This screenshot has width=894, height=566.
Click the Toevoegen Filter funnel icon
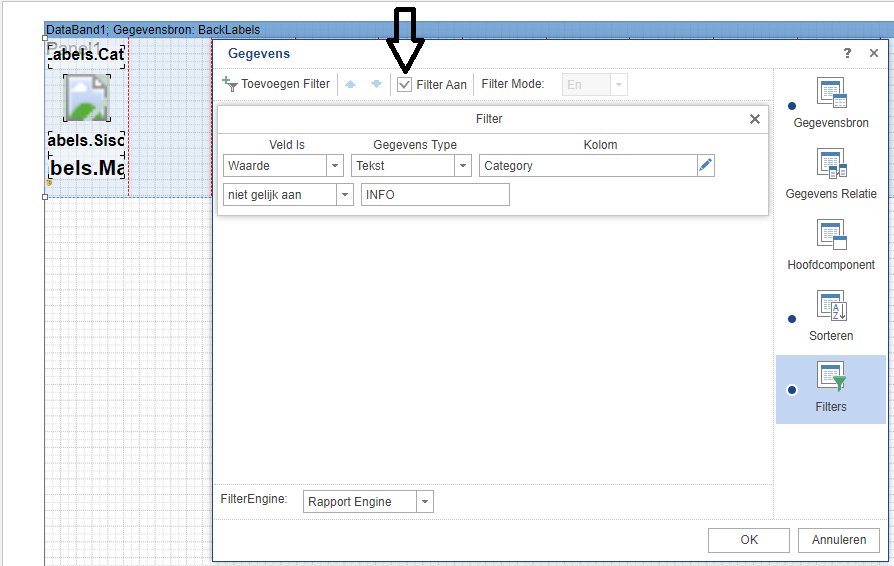click(x=230, y=85)
